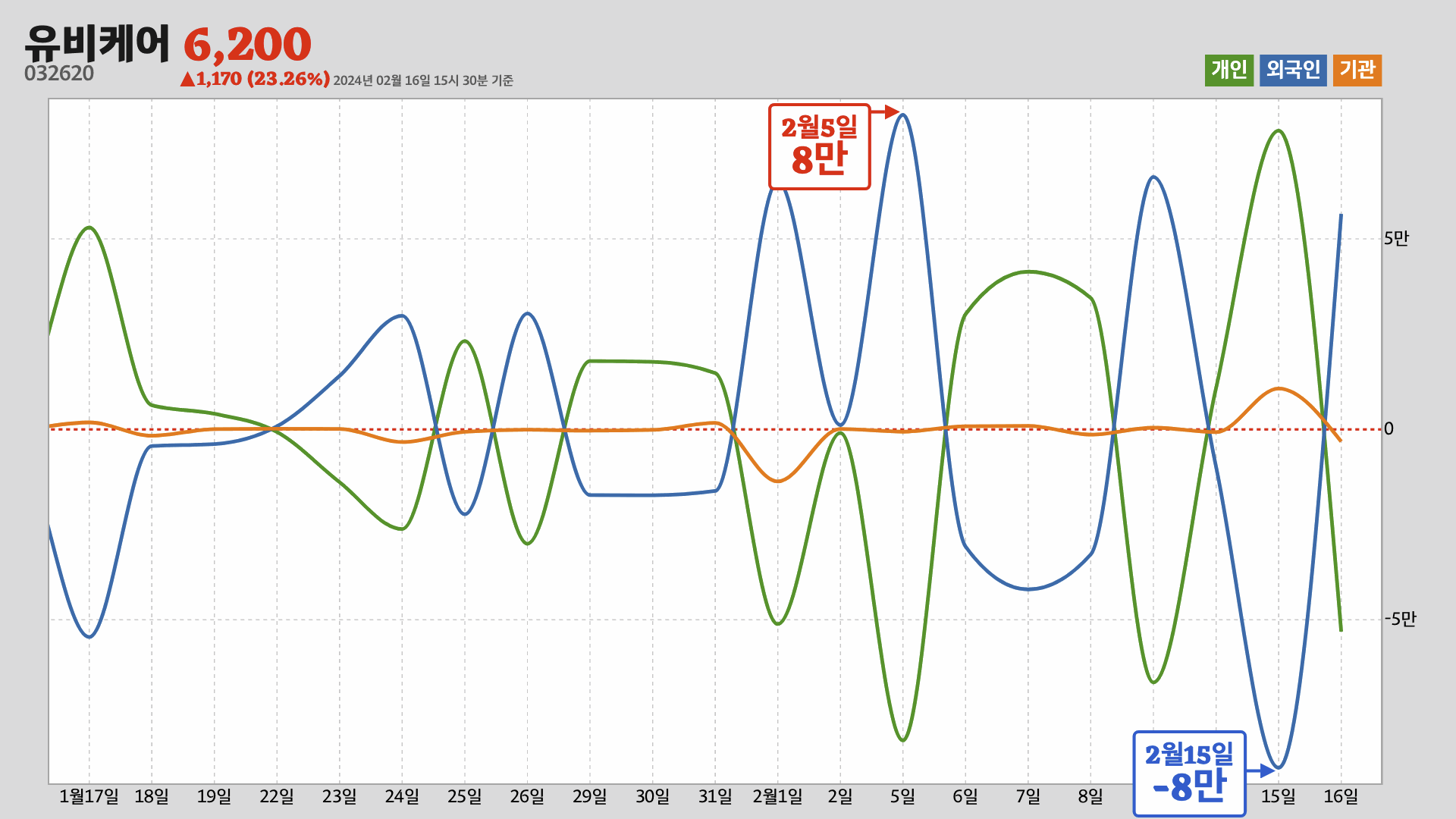The width and height of the screenshot is (1456, 819).
Task: Click the 19일 x-axis label
Action: (x=214, y=796)
